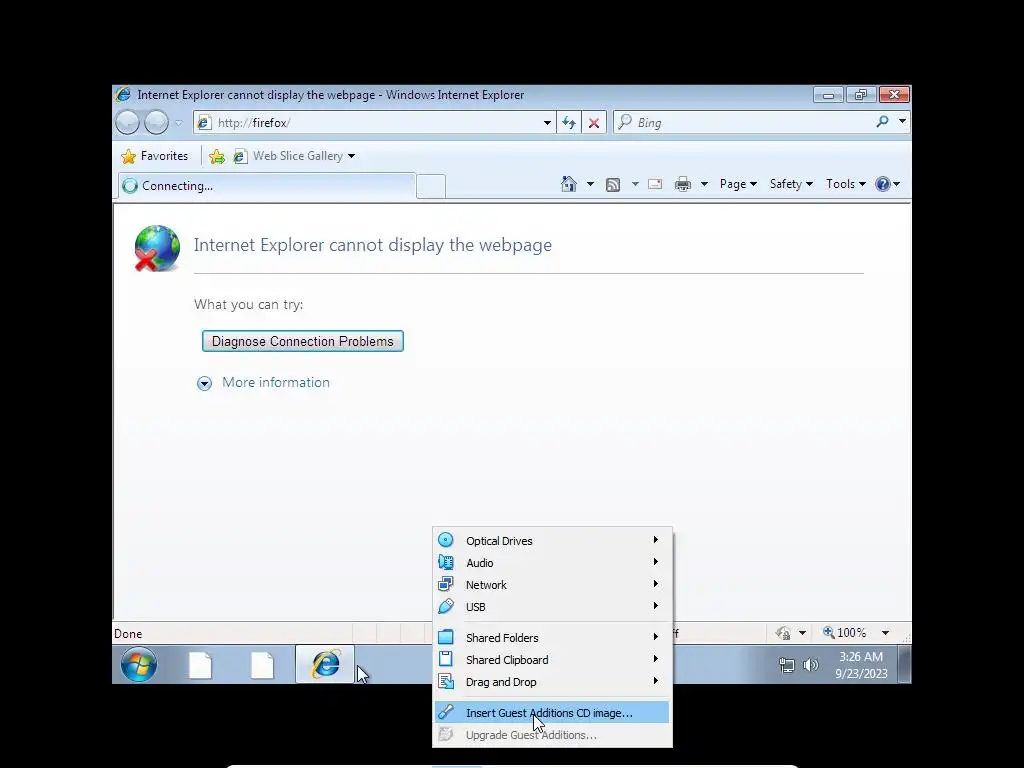Click the volume speaker tray icon
The height and width of the screenshot is (768, 1024).
(810, 665)
